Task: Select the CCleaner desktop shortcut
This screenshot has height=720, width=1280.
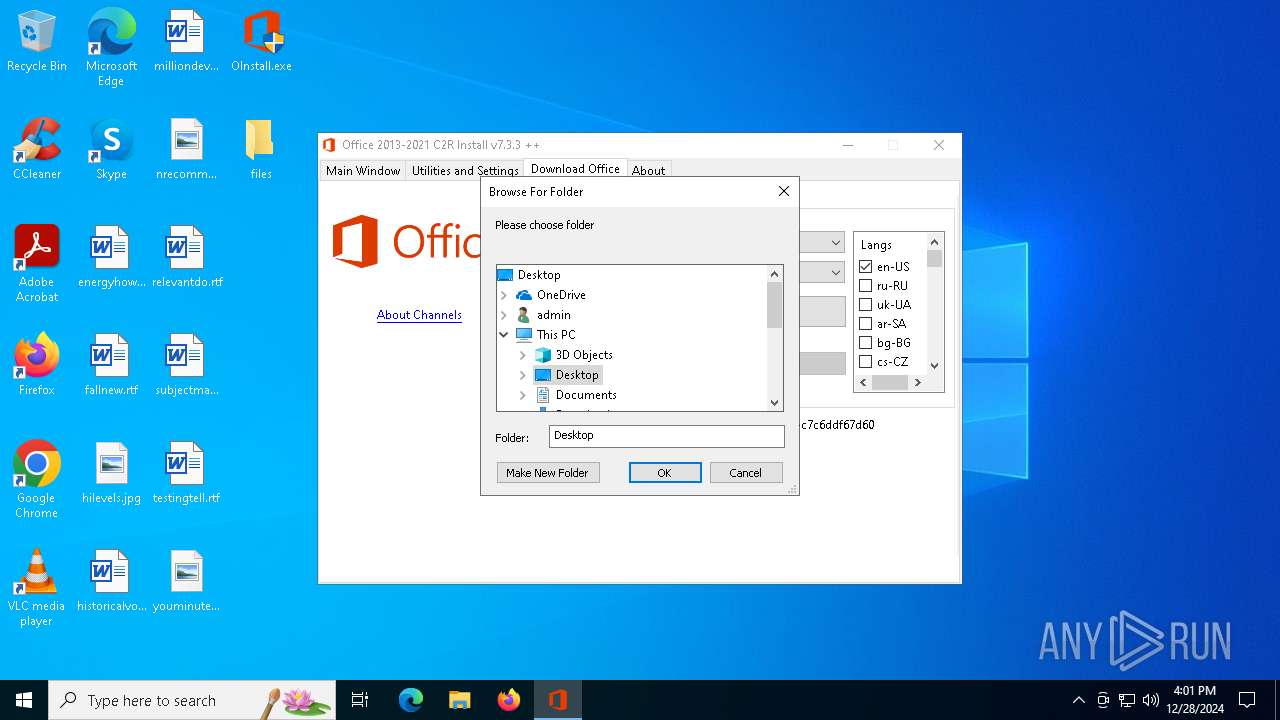Action: 37,150
